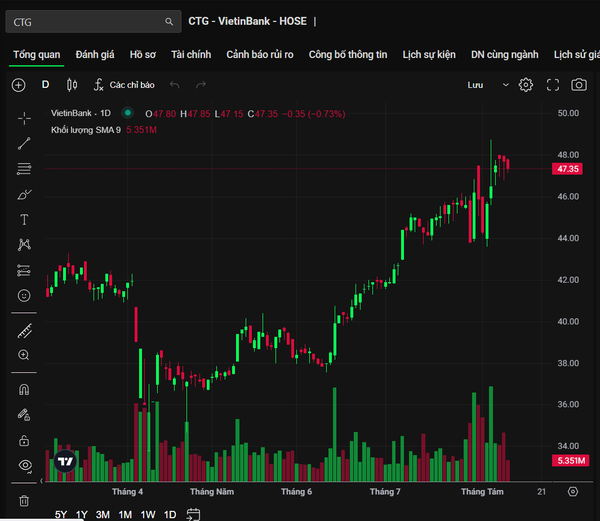Viewport: 600px width, 521px height.
Task: Select the 5Y date range
Action: [61, 514]
